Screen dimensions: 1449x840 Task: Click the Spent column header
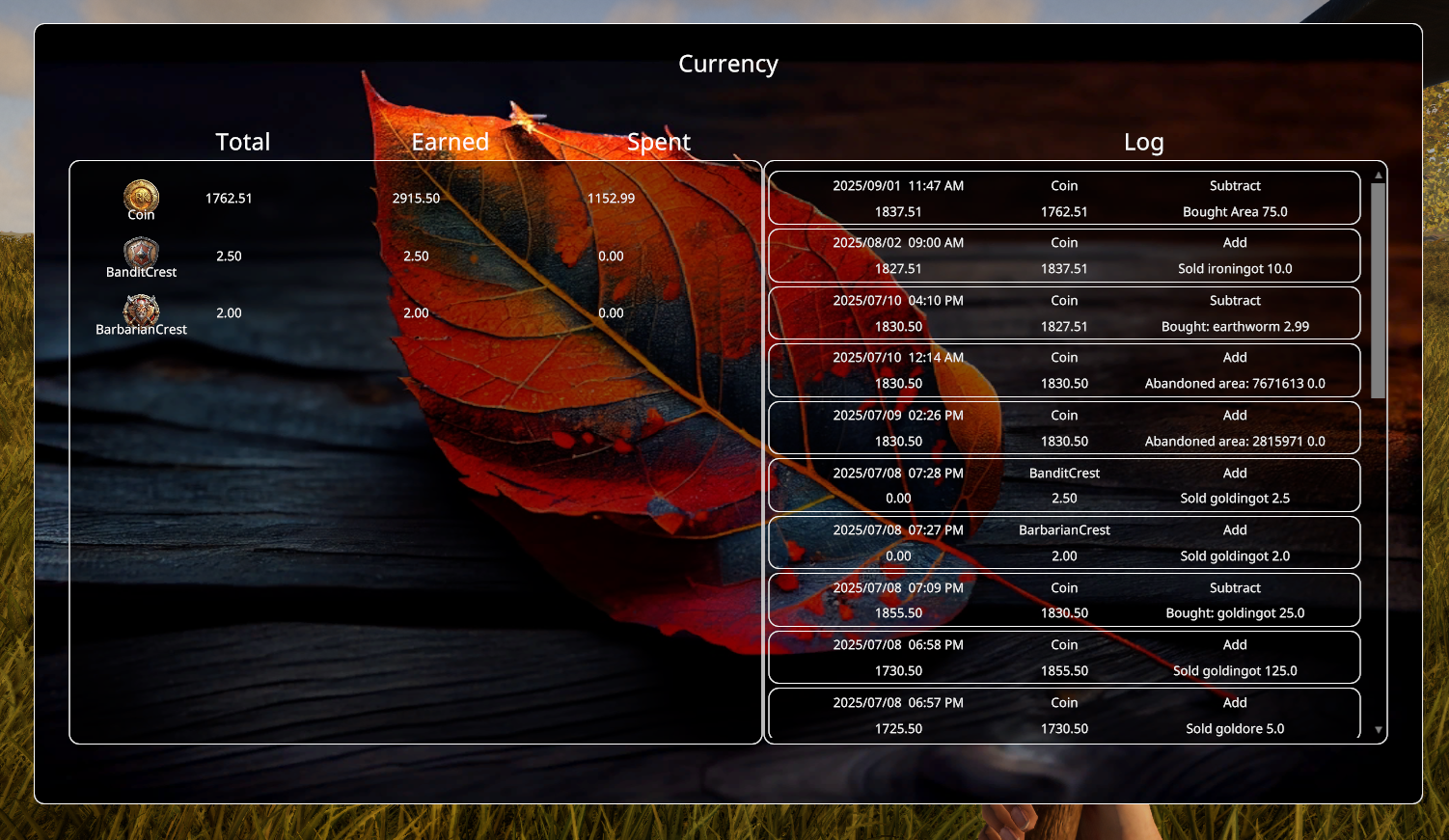point(658,142)
